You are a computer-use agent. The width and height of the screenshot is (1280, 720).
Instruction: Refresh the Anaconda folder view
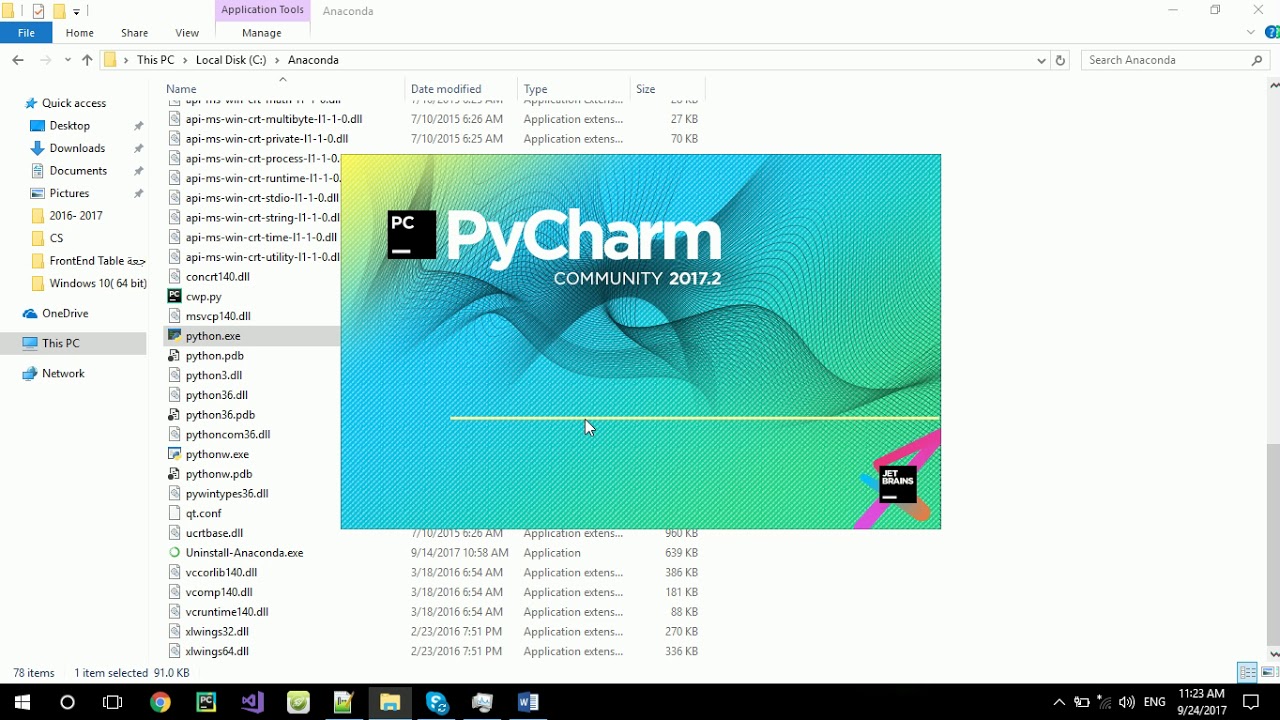(1061, 60)
